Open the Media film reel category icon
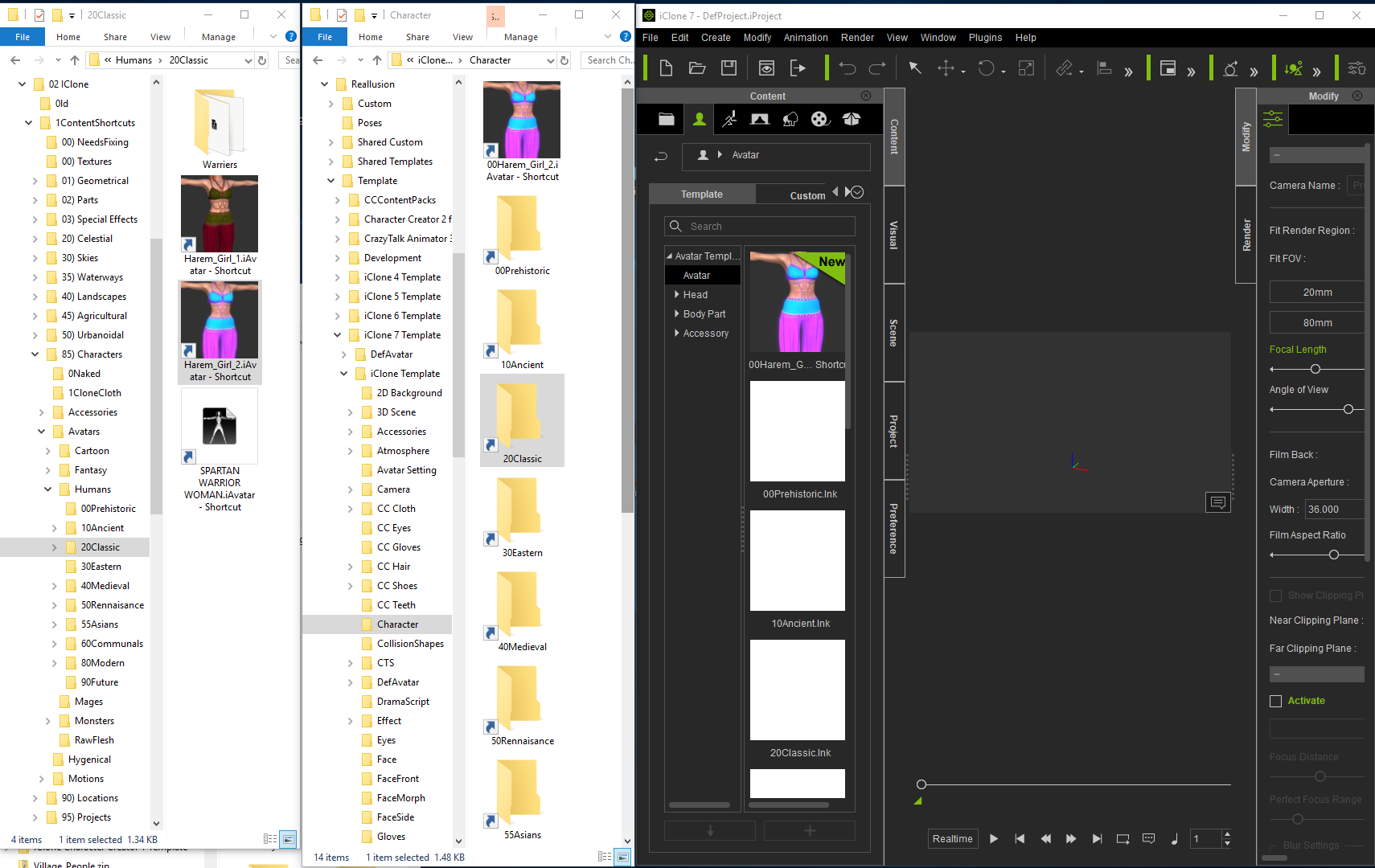This screenshot has height=868, width=1375. click(x=819, y=119)
